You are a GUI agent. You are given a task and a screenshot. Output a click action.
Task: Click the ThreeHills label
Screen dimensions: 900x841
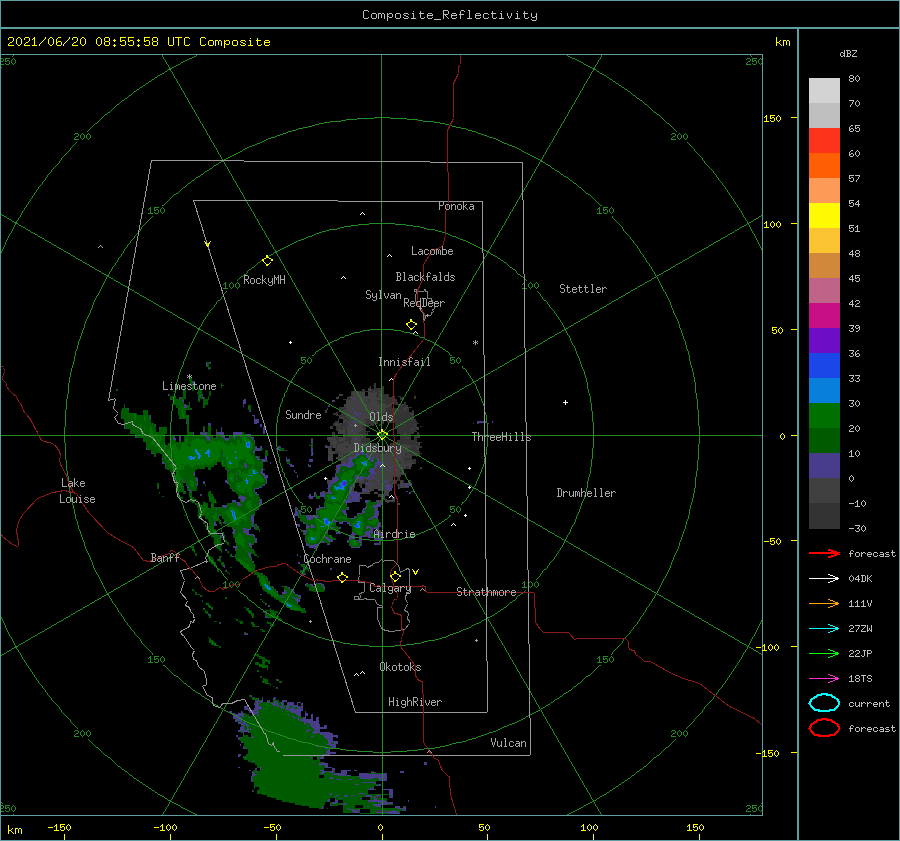pyautogui.click(x=501, y=437)
